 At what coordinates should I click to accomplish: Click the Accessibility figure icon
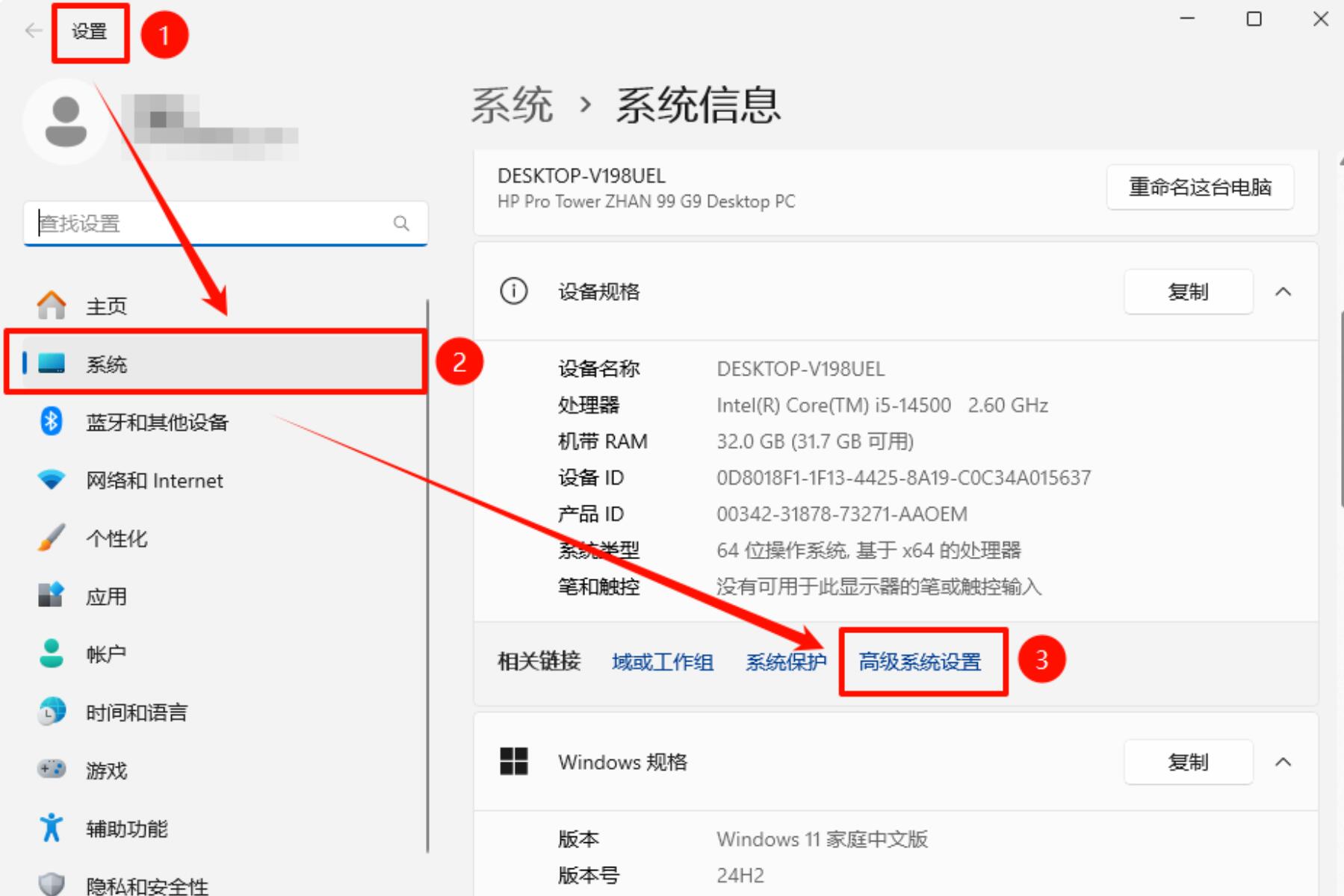click(x=51, y=828)
